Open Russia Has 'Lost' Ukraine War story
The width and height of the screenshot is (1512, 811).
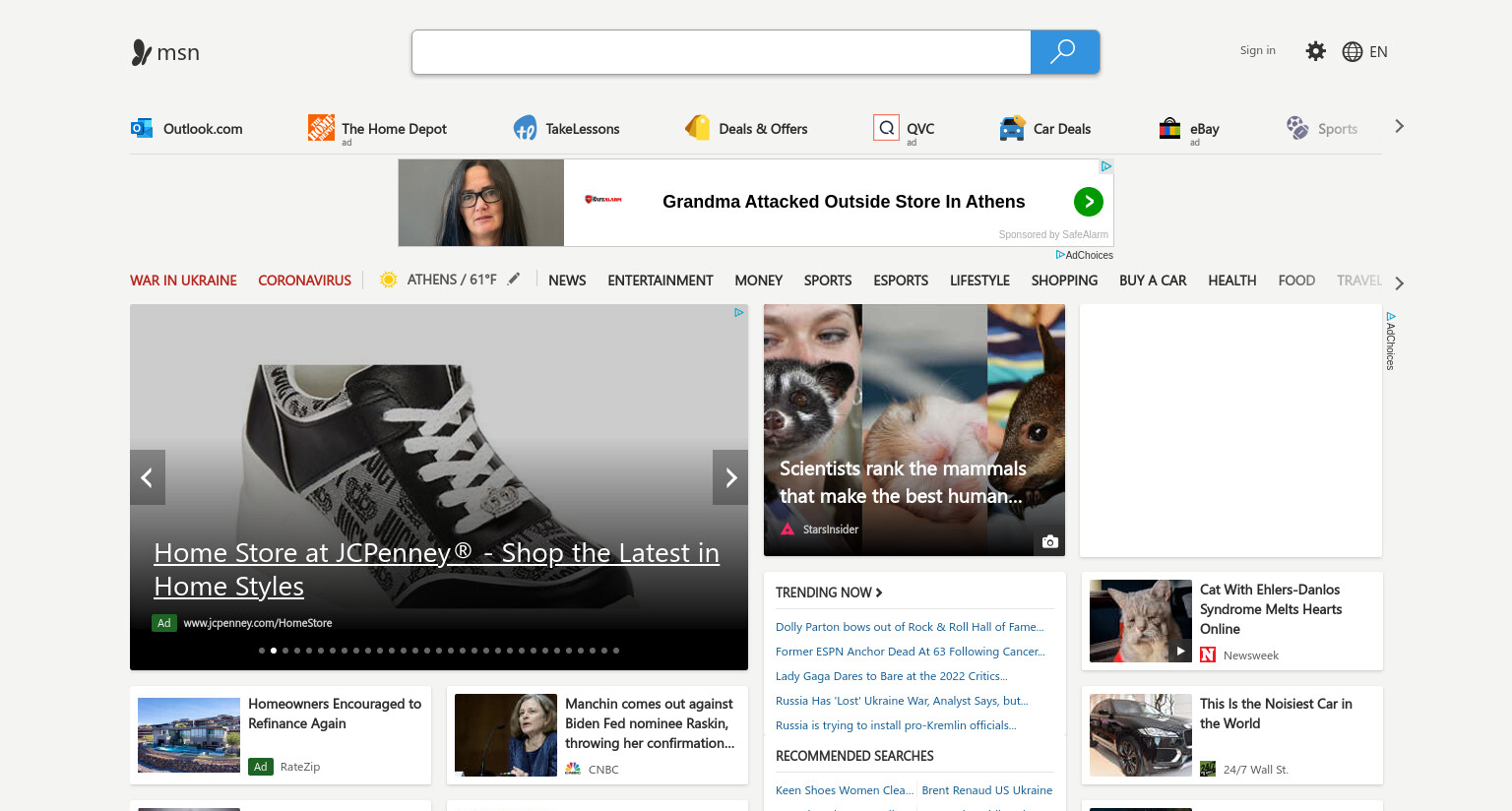point(902,701)
